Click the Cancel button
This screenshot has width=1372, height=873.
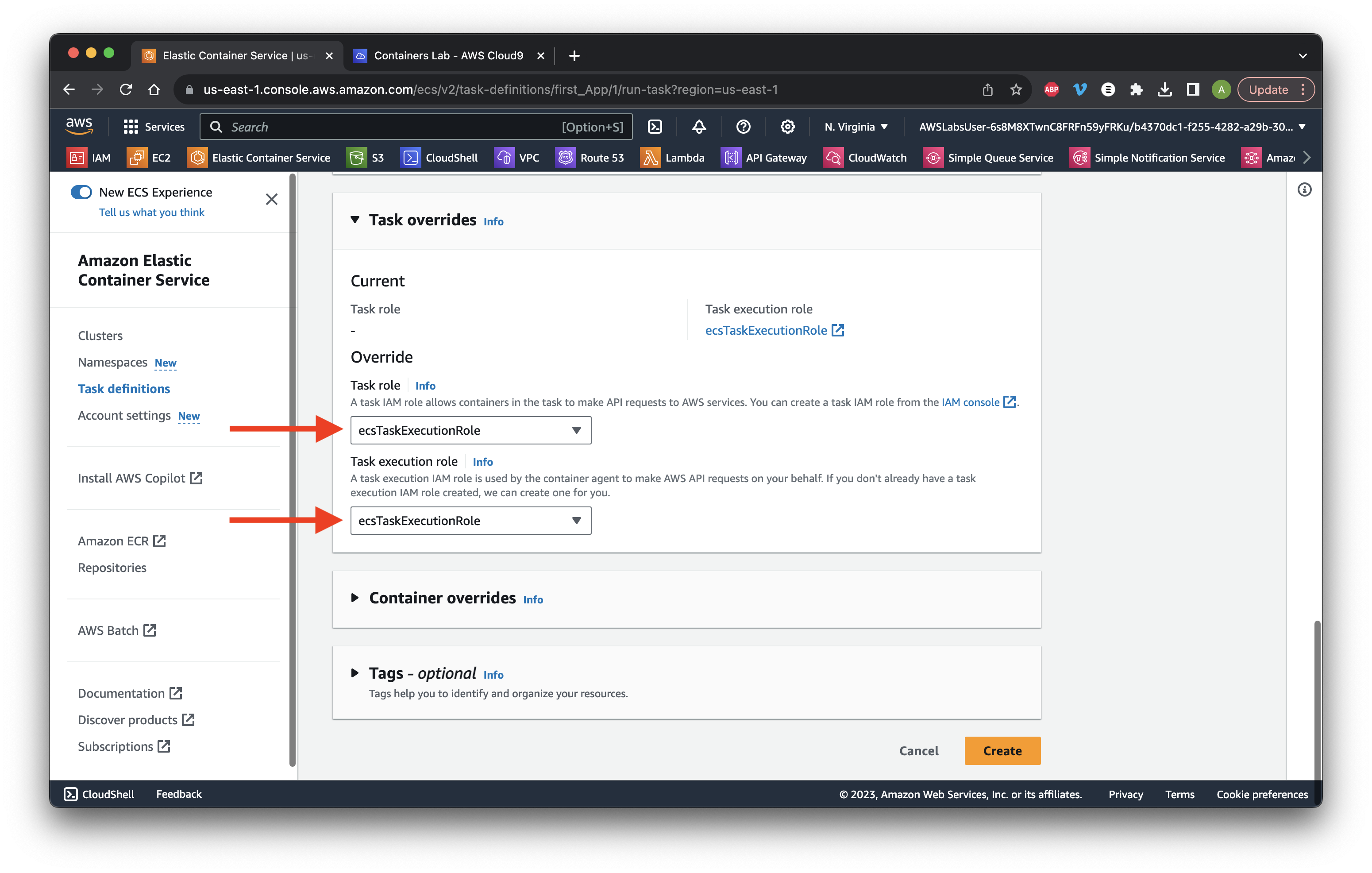point(918,750)
